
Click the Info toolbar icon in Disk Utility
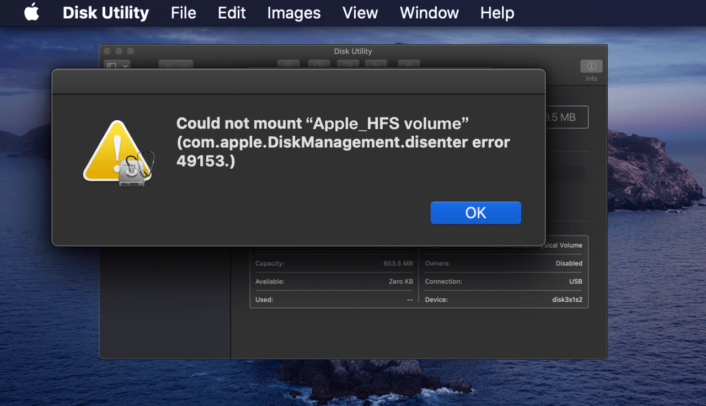point(591,67)
